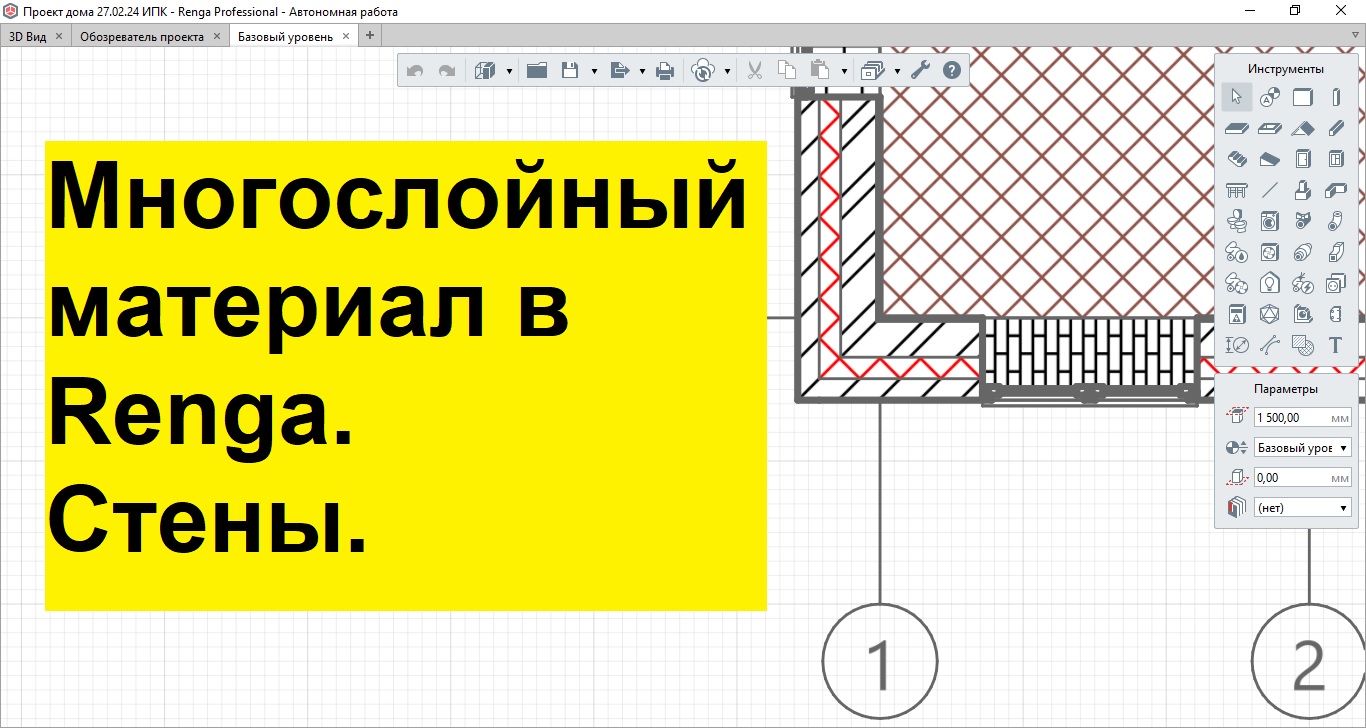Close the 'Обозреватель проекта' tab
Screen dimensions: 1366x728
(x=217, y=36)
